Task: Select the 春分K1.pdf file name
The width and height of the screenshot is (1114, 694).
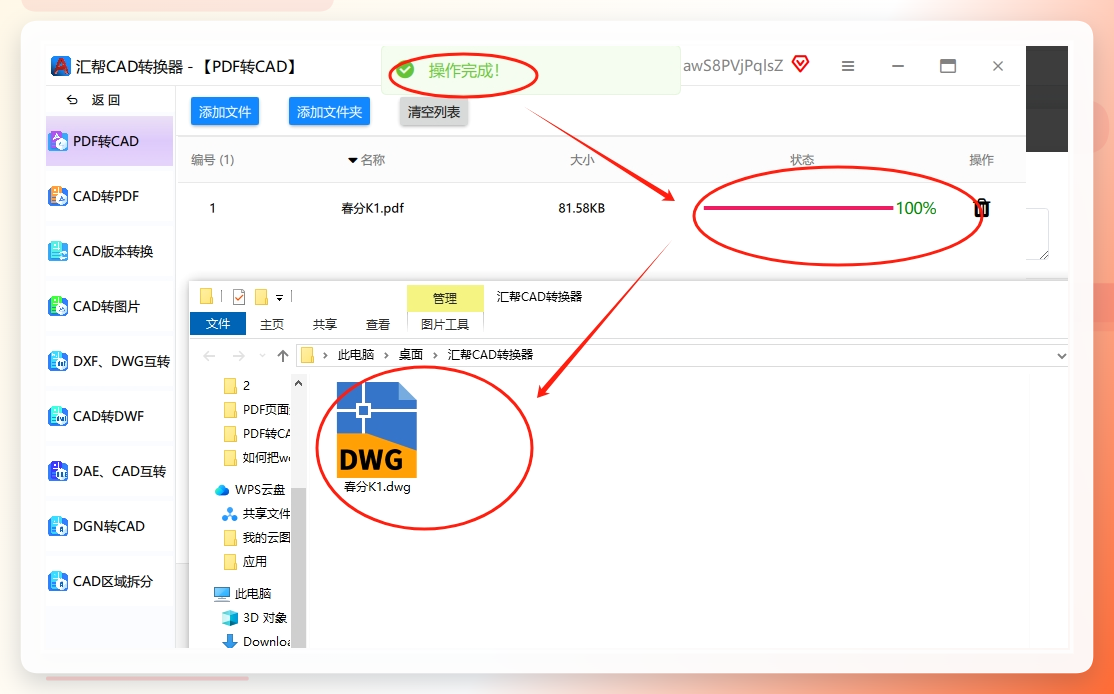Action: pos(372,208)
